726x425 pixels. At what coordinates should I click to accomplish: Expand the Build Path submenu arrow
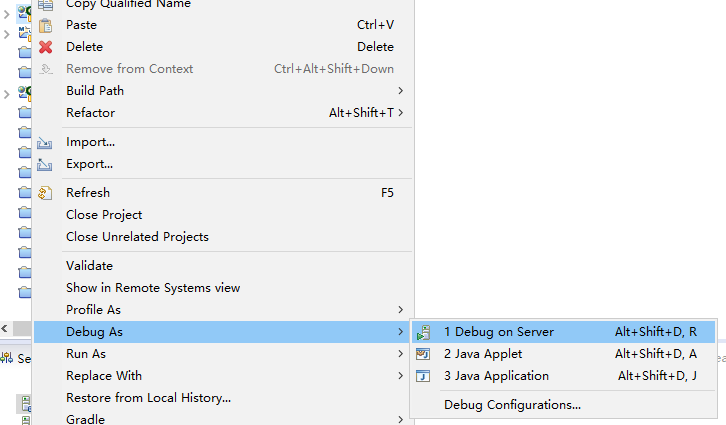coord(400,91)
